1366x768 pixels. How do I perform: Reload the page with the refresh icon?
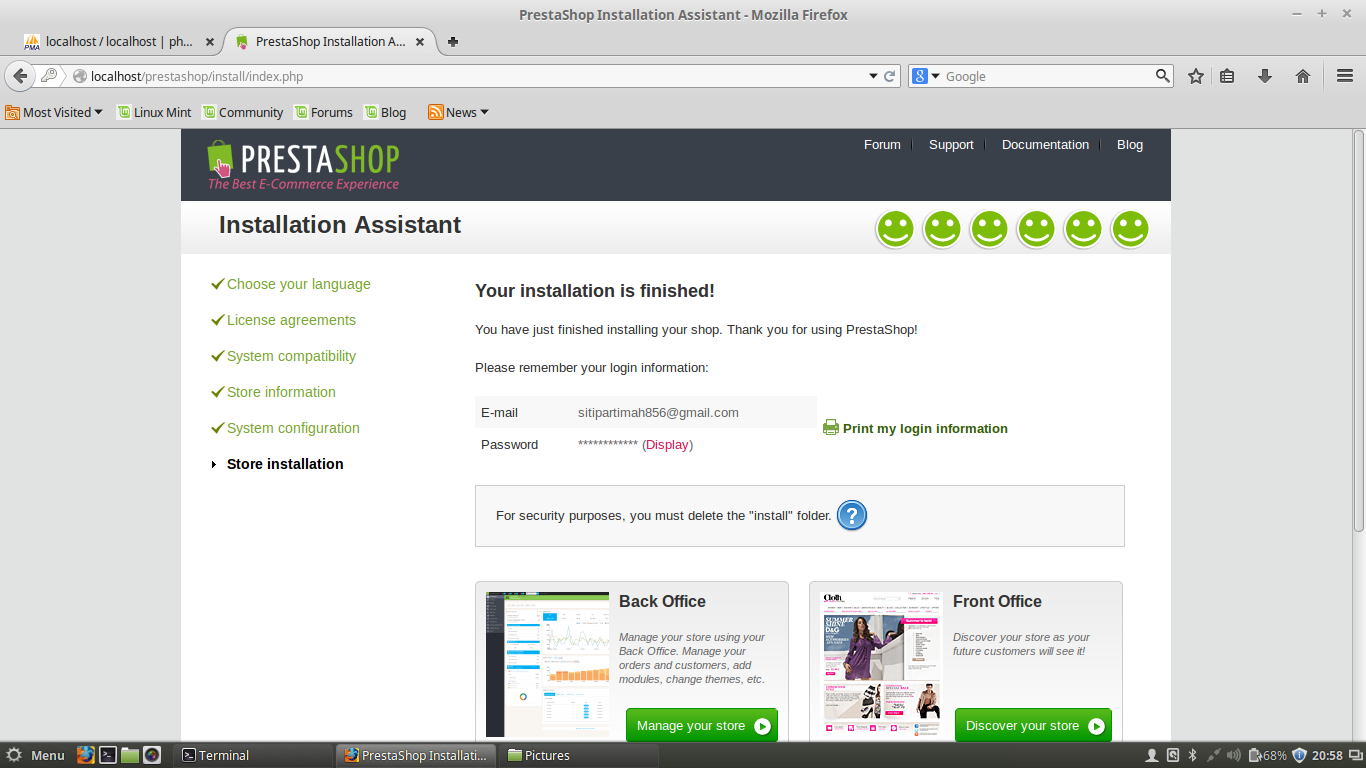point(889,76)
